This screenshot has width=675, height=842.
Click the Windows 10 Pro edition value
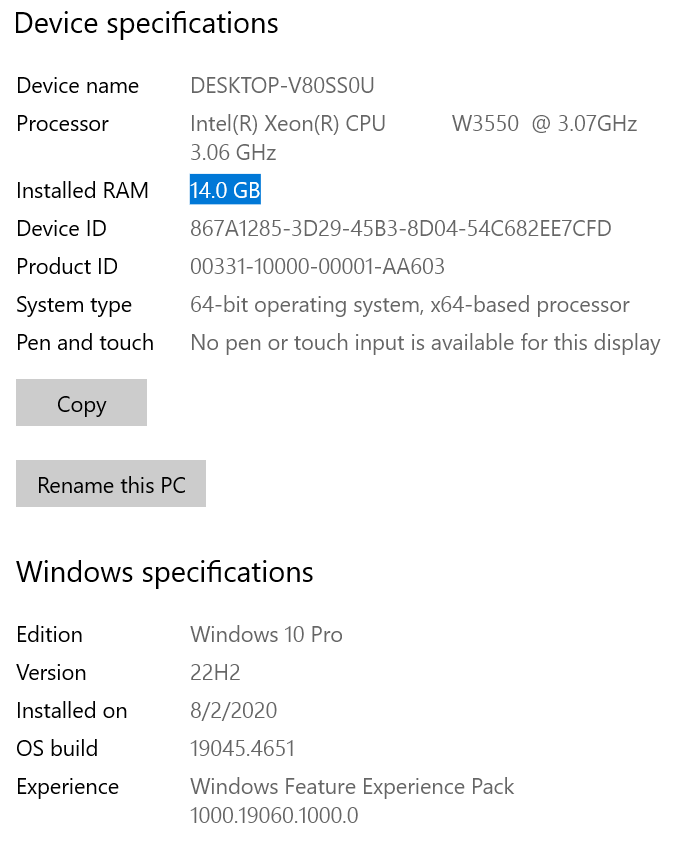266,635
